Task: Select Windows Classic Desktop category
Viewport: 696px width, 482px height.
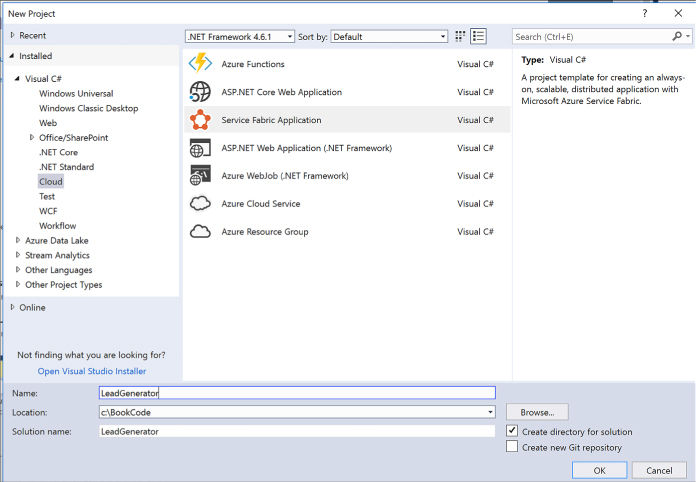Action: tap(88, 108)
